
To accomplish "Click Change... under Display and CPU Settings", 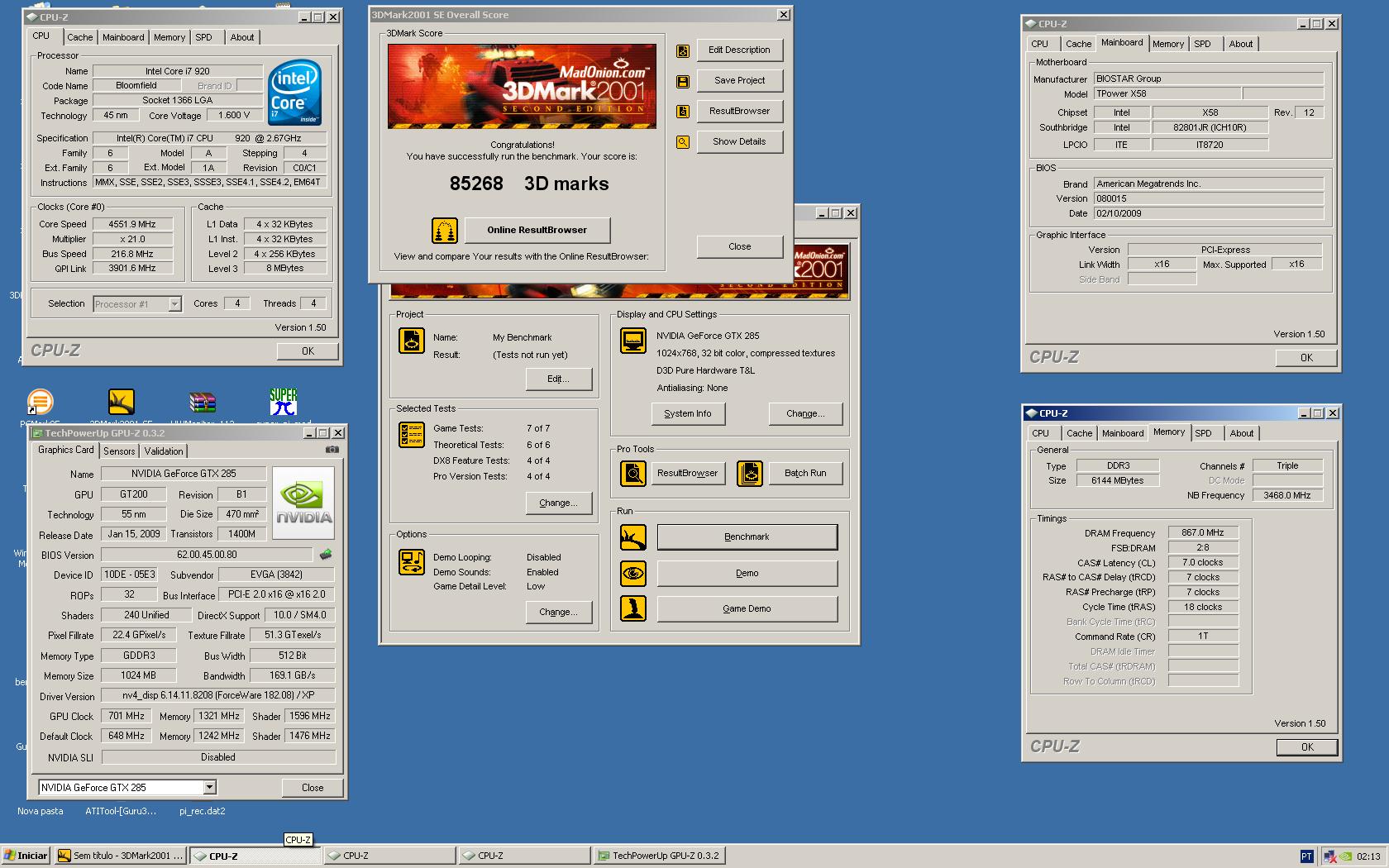I will [805, 414].
